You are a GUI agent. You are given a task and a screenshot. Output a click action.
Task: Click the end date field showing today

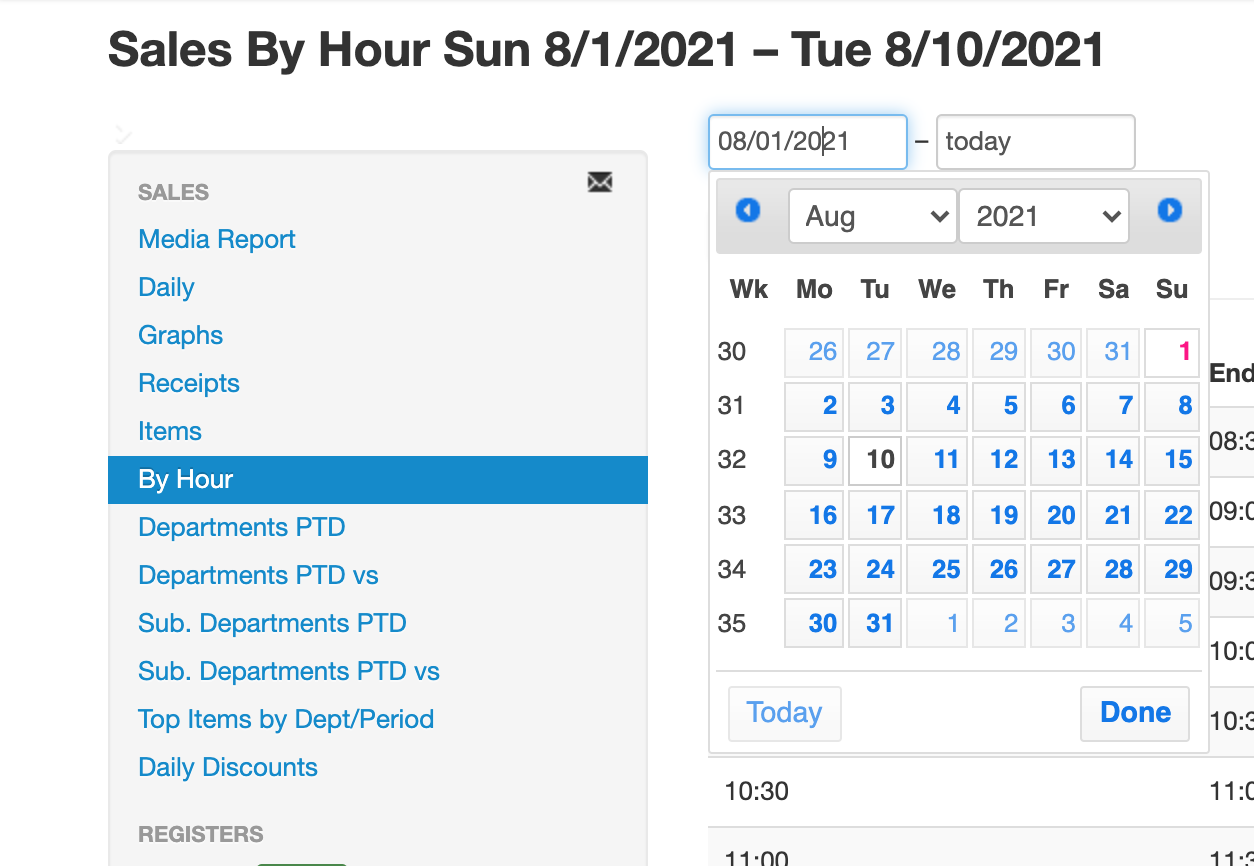point(1034,142)
